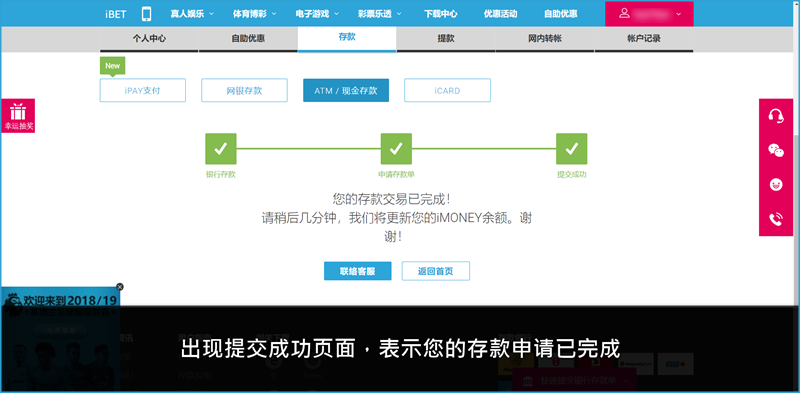
Task: Open 自助优惠 in top navigation bar
Action: pyautogui.click(x=561, y=14)
